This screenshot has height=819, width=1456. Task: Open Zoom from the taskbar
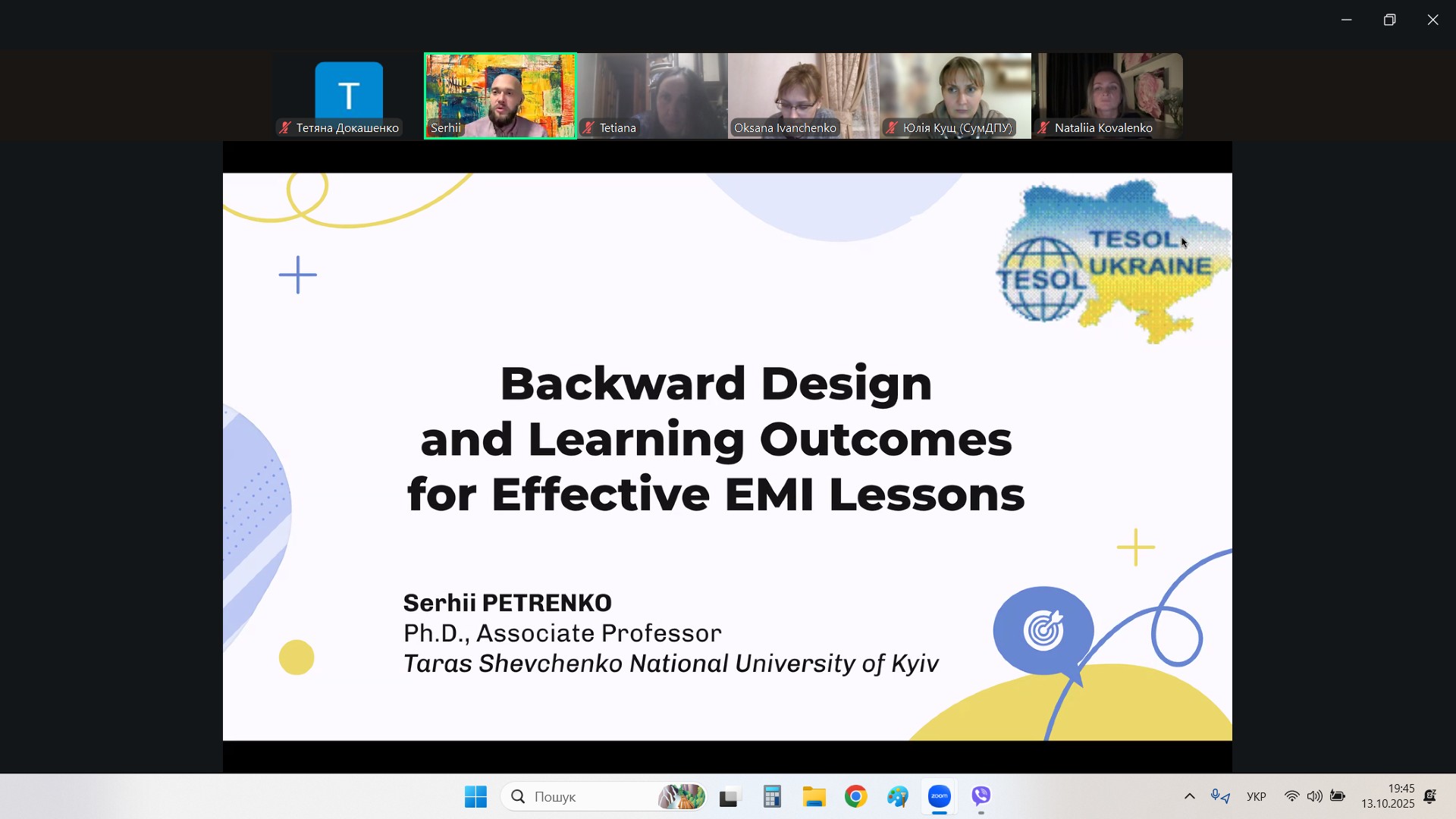tap(940, 796)
